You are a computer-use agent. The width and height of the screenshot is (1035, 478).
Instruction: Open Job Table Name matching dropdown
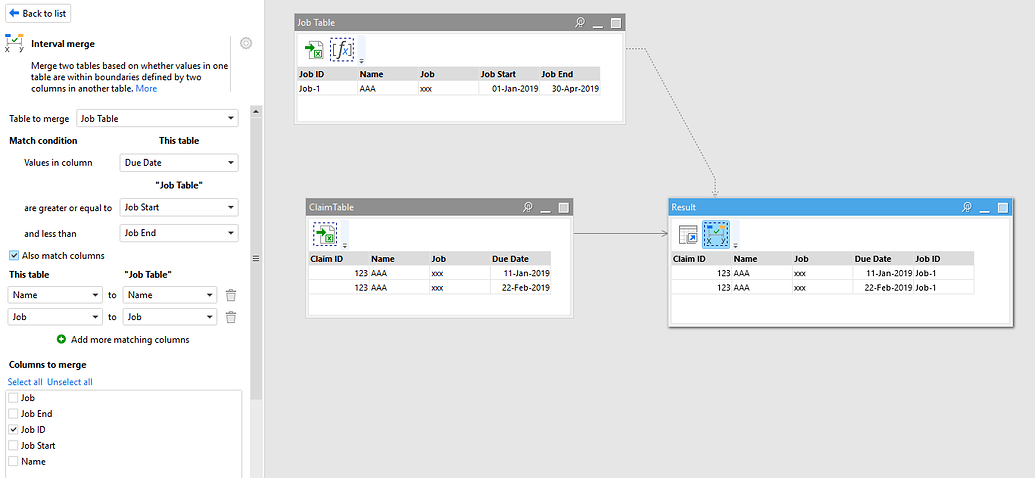[170, 295]
